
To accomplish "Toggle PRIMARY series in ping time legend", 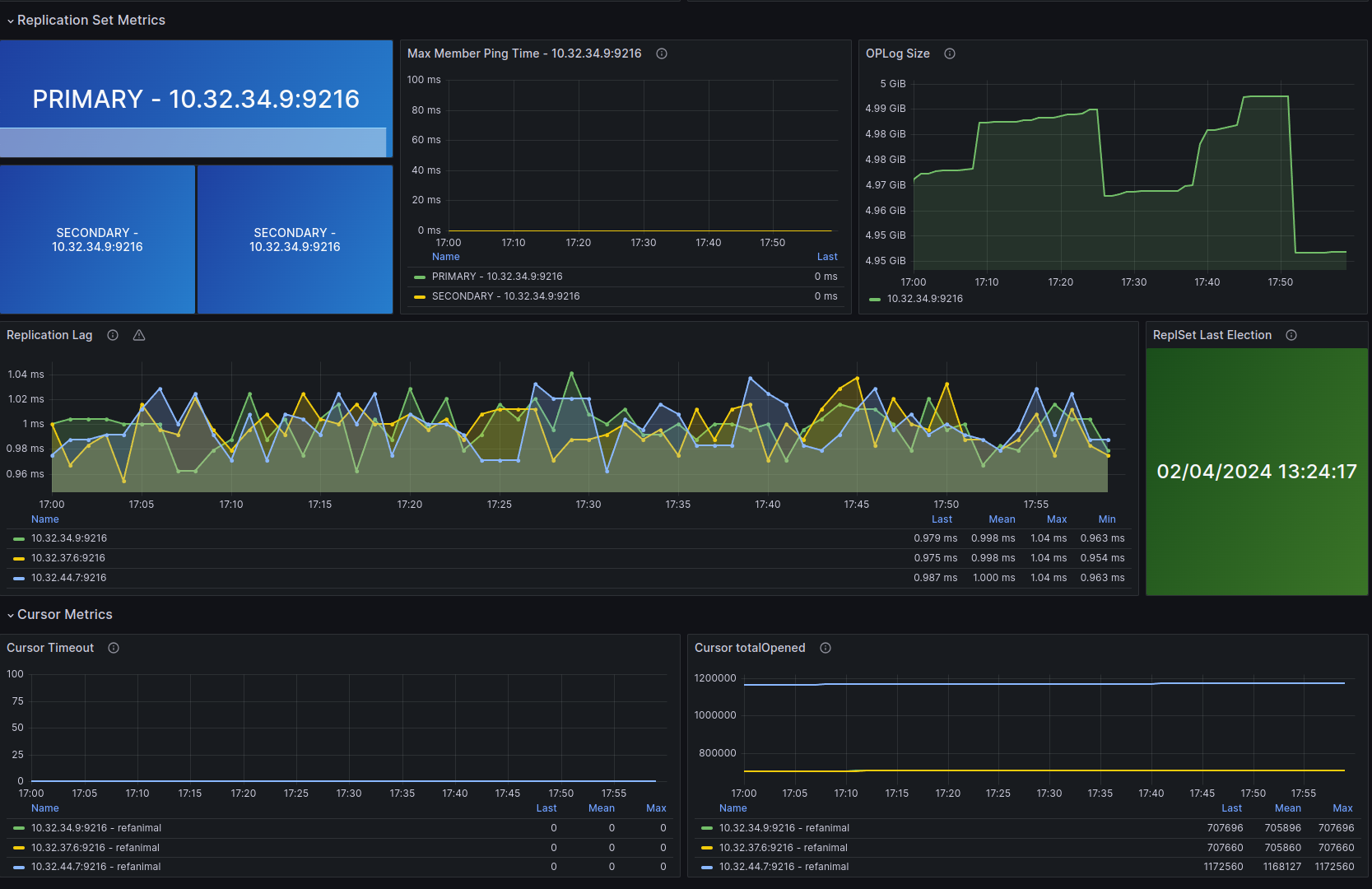I will (x=497, y=277).
